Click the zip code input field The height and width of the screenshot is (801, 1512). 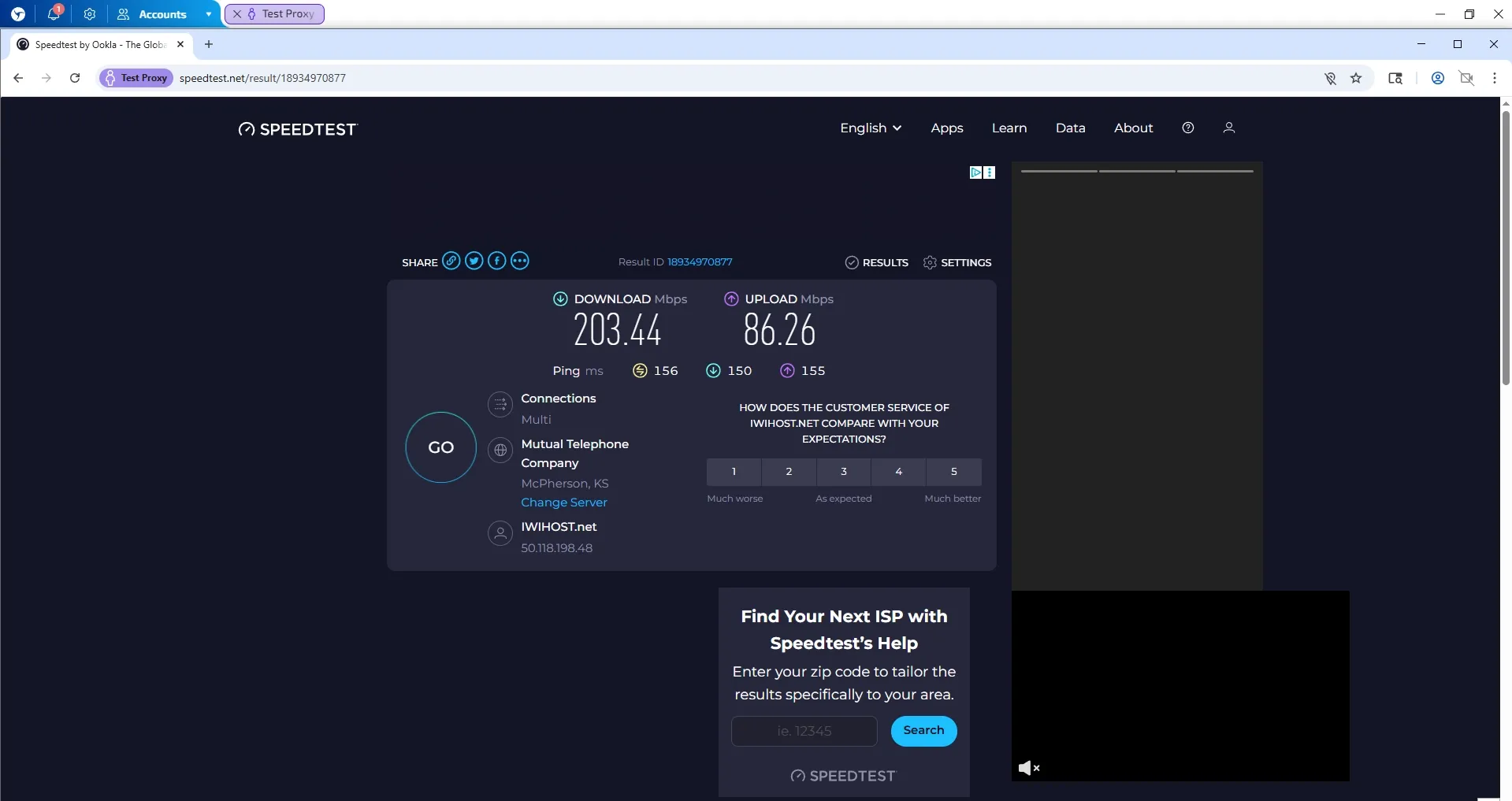(804, 731)
